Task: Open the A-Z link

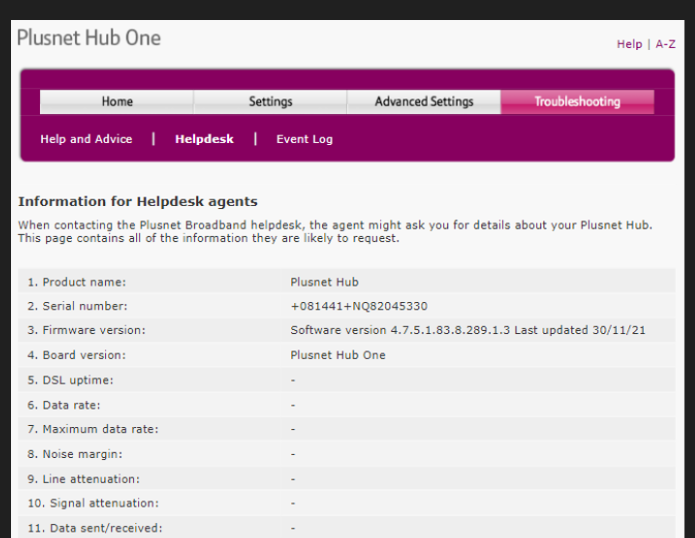Action: point(665,44)
